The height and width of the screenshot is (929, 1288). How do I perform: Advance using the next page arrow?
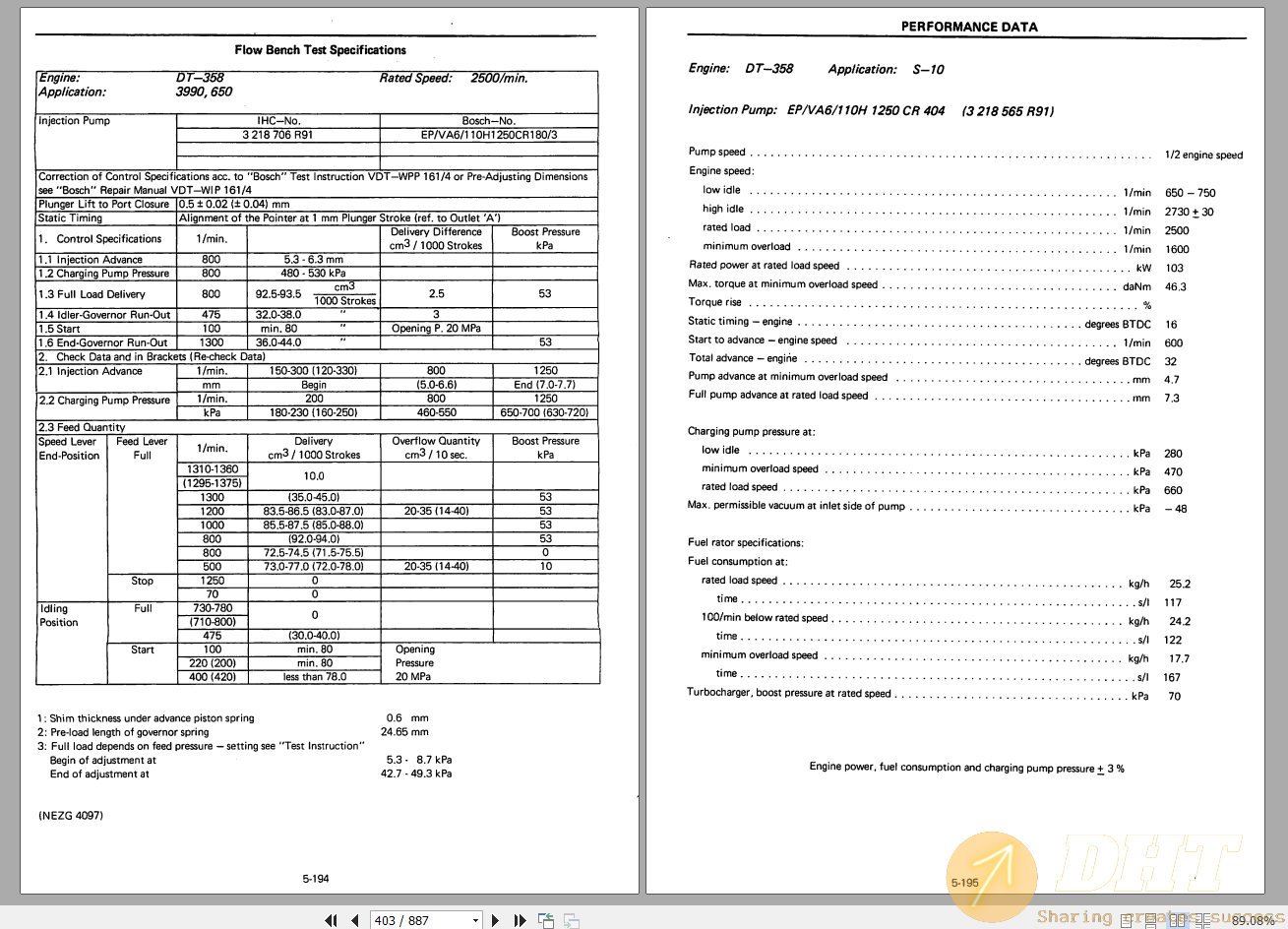point(495,920)
